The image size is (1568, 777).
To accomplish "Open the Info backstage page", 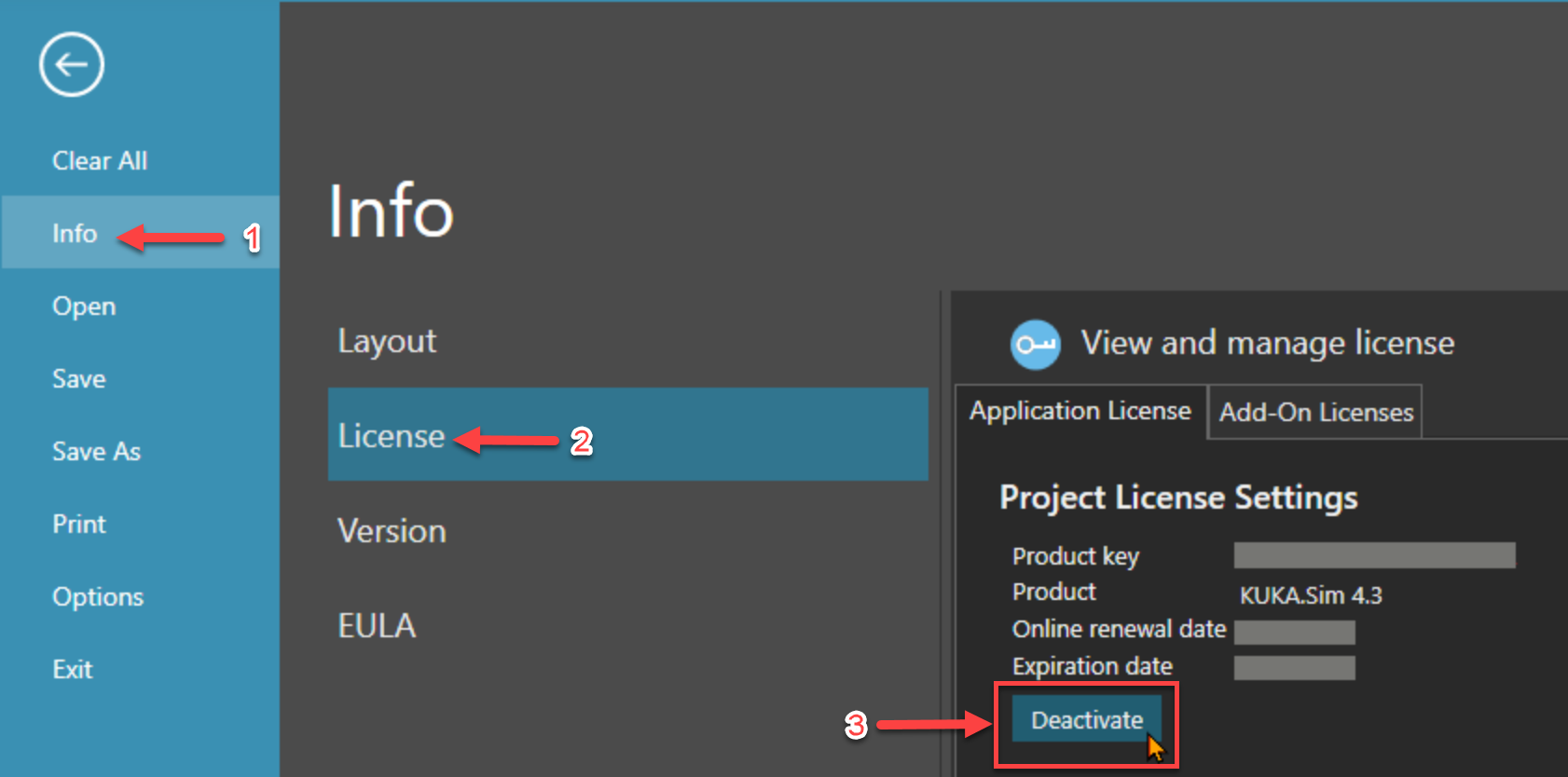I will (x=75, y=233).
